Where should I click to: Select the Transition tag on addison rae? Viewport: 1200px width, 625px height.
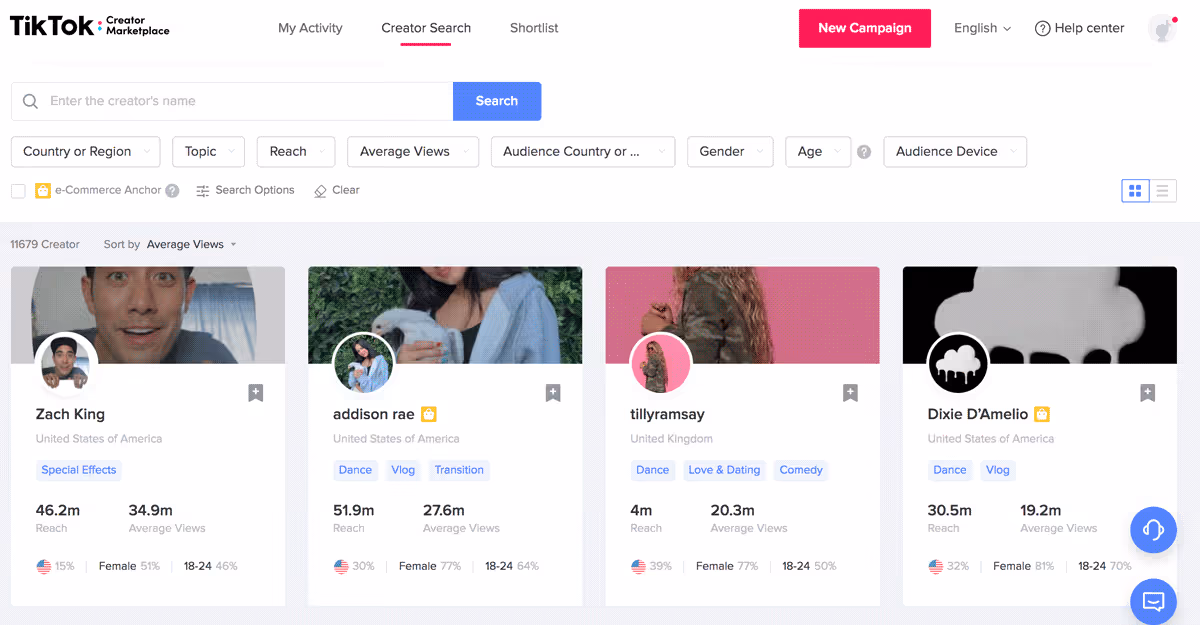tap(459, 470)
